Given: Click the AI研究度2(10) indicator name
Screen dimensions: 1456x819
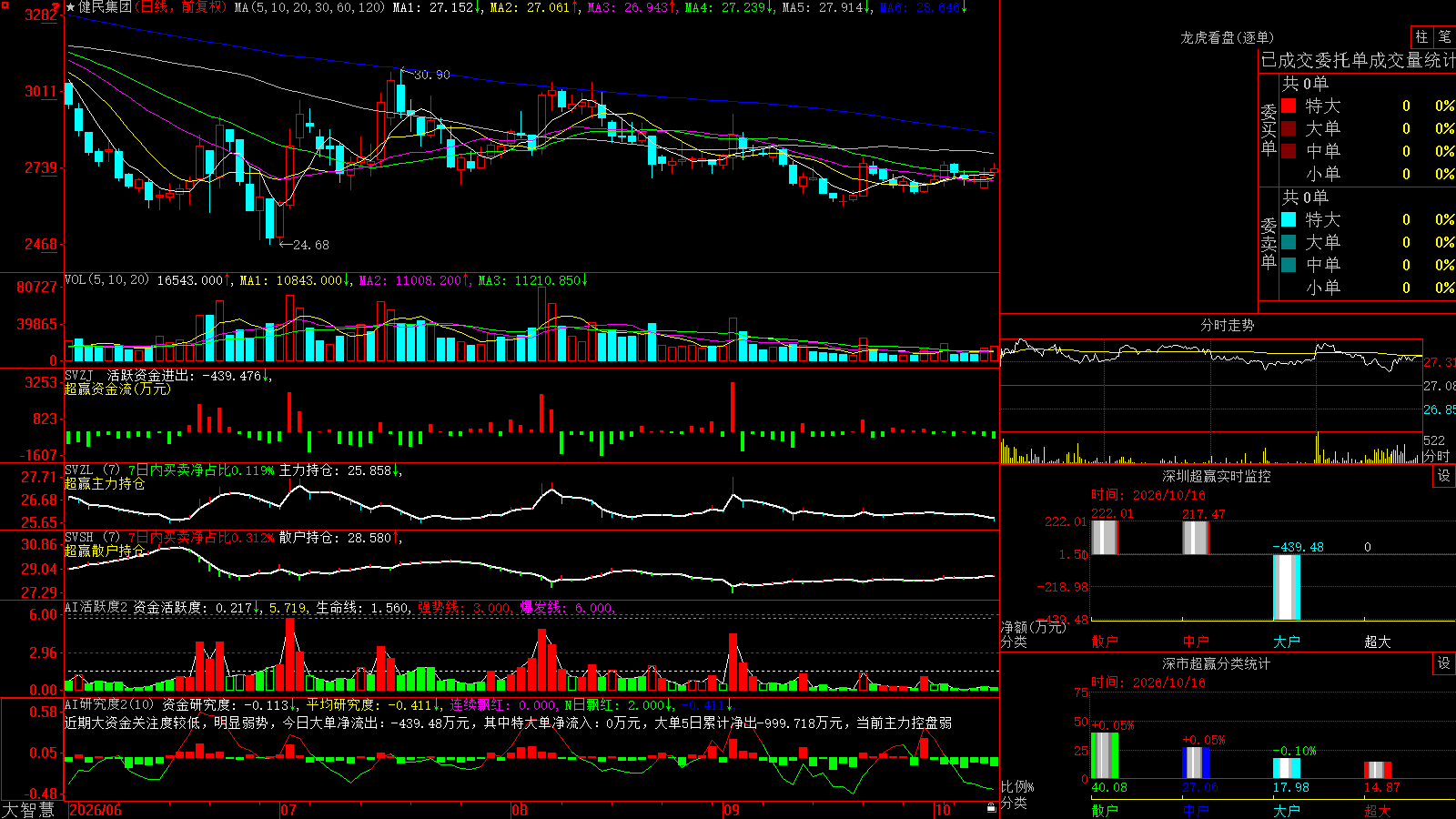Looking at the screenshot, I should [109, 704].
